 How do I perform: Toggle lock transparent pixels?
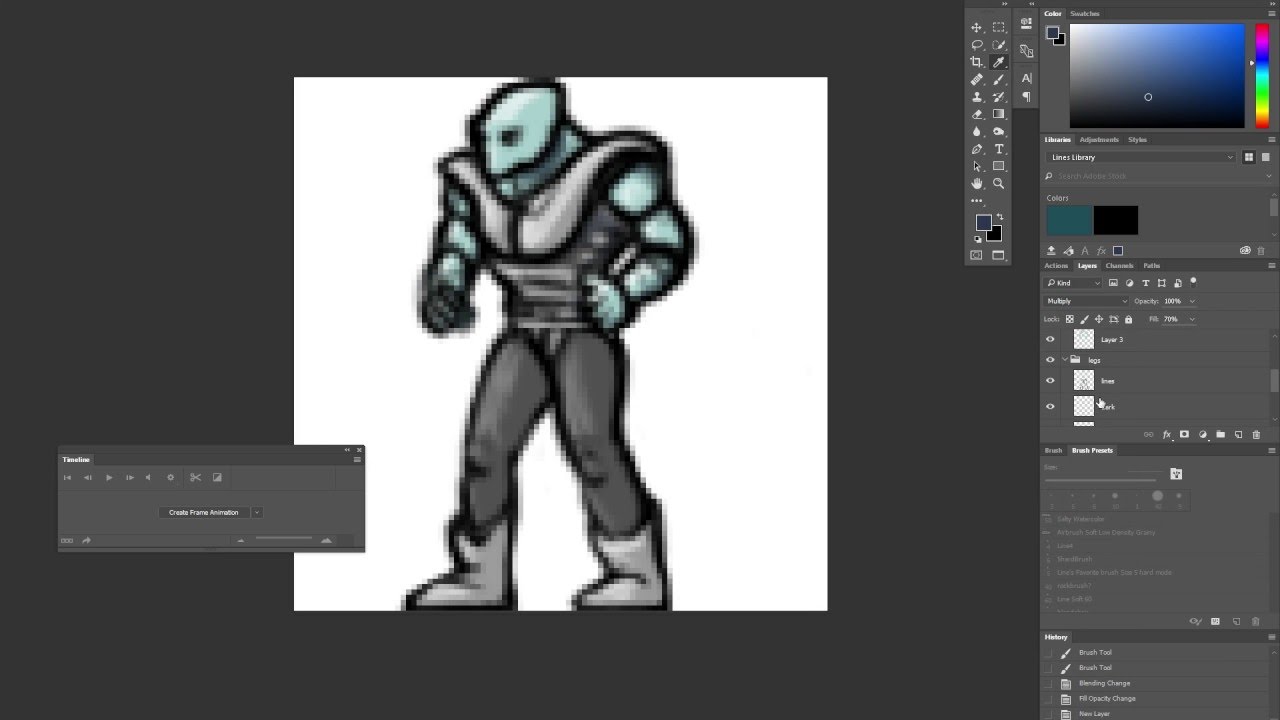pos(1070,319)
